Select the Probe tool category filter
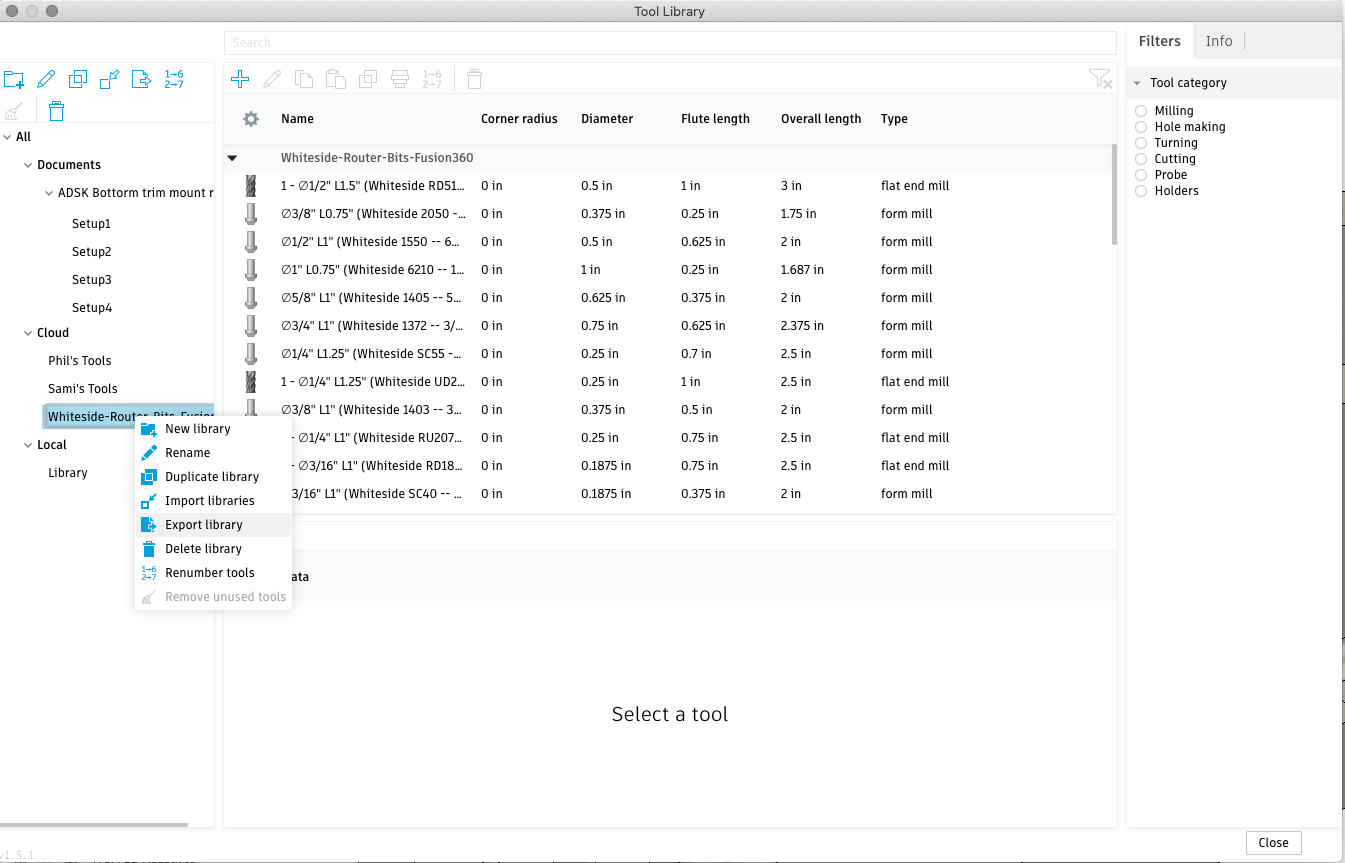The image size is (1345, 863). click(x=1141, y=175)
